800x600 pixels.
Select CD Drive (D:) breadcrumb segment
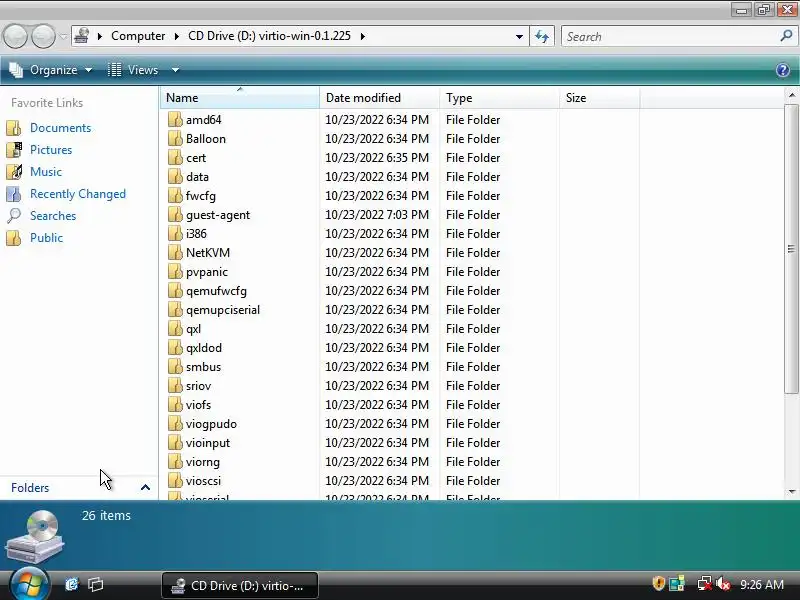[x=269, y=36]
